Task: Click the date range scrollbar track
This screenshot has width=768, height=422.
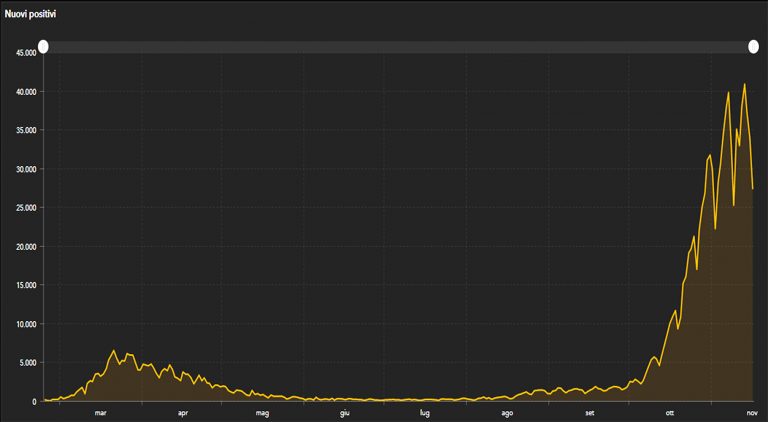Action: click(x=398, y=47)
